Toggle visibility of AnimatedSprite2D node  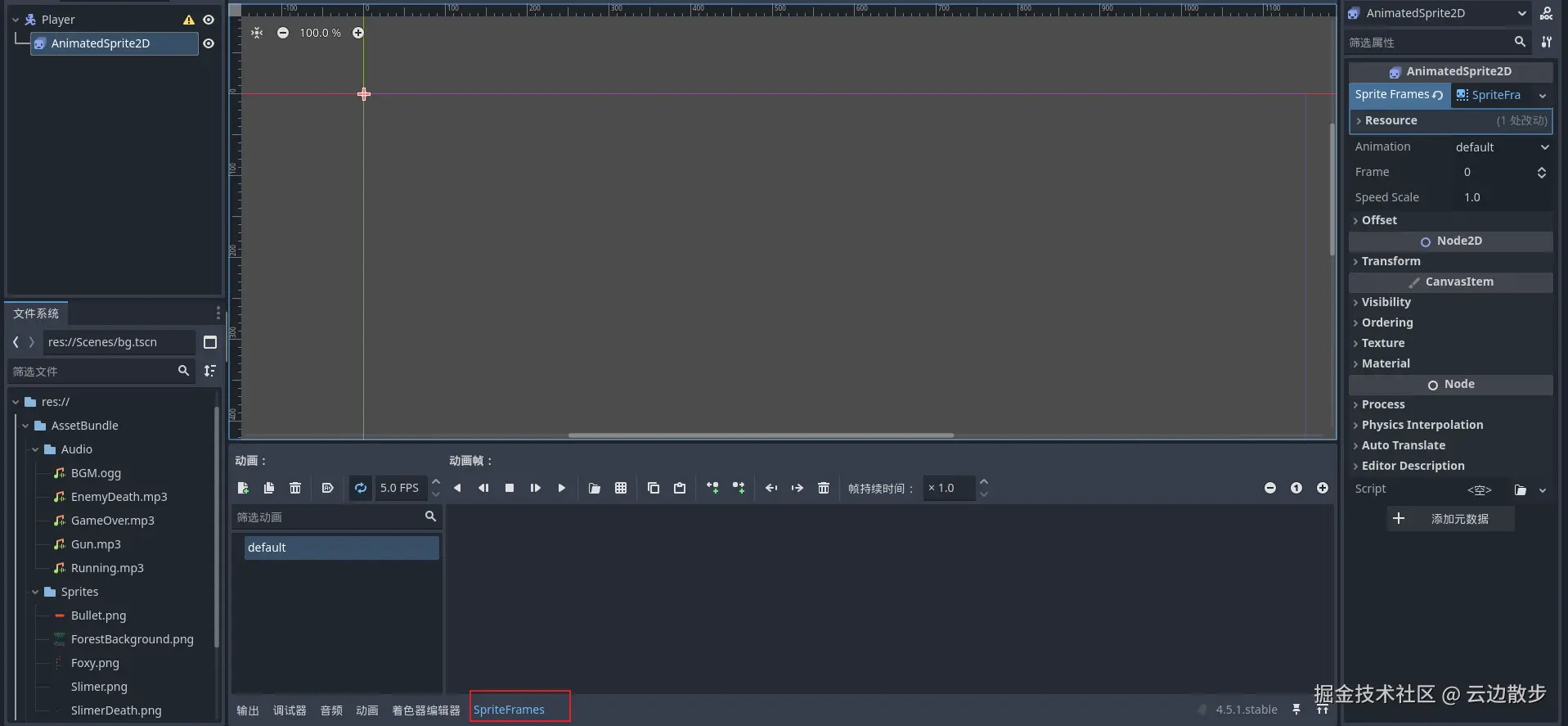(209, 43)
